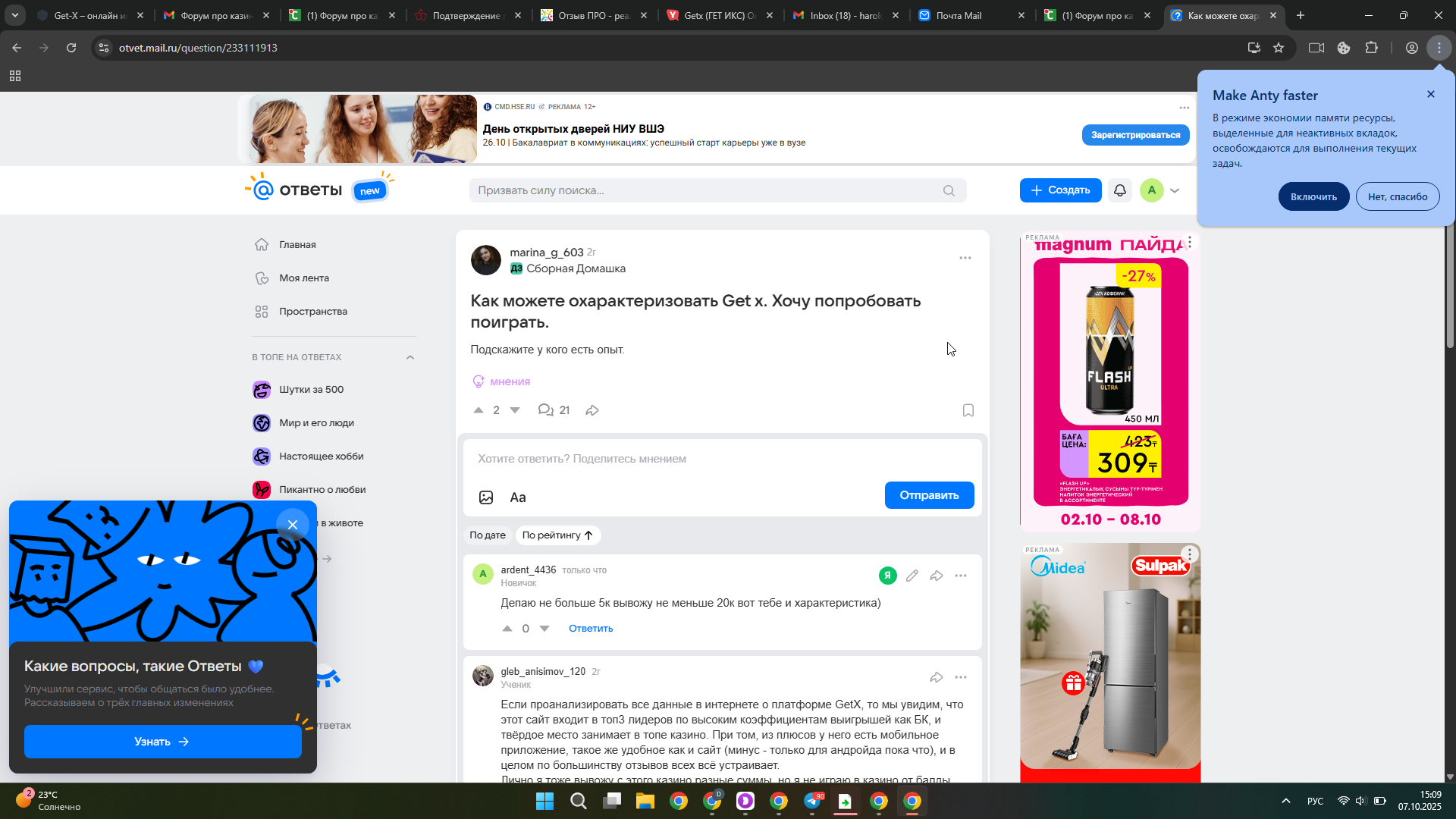Downvote the question with the down arrow
The height and width of the screenshot is (819, 1456).
(515, 410)
